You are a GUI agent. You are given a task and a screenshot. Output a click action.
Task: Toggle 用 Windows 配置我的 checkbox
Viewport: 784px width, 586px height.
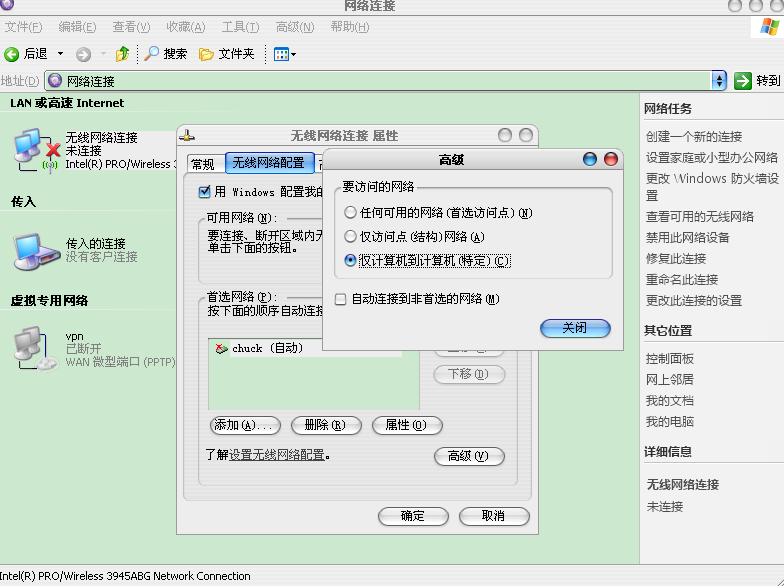coord(204,192)
